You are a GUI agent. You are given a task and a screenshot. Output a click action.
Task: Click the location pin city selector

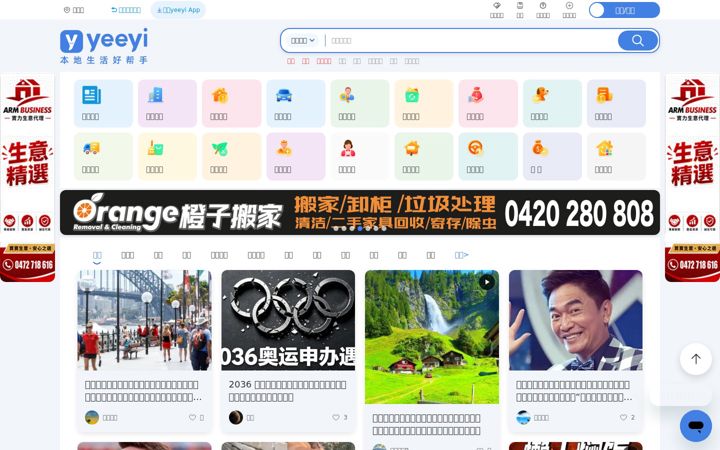[x=73, y=10]
